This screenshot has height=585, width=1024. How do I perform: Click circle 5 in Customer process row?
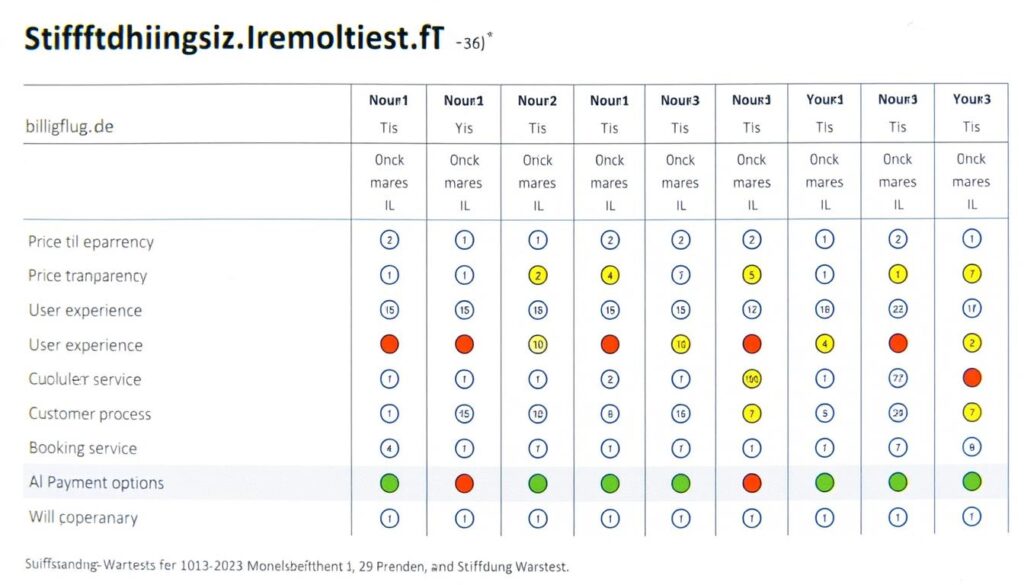coord(824,413)
